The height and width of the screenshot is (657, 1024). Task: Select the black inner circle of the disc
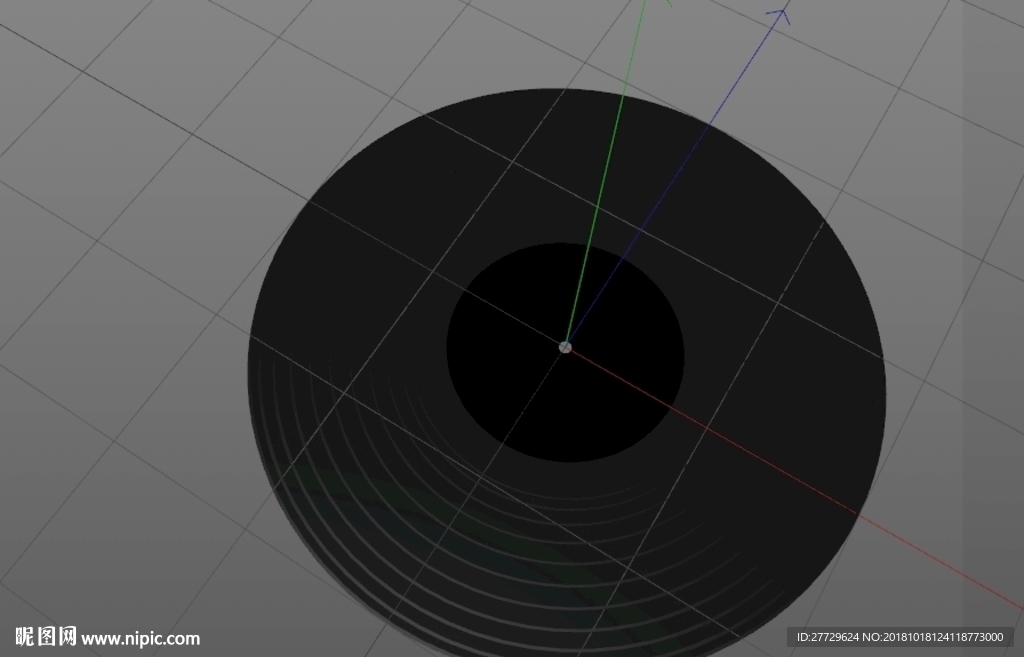[x=565, y=352]
